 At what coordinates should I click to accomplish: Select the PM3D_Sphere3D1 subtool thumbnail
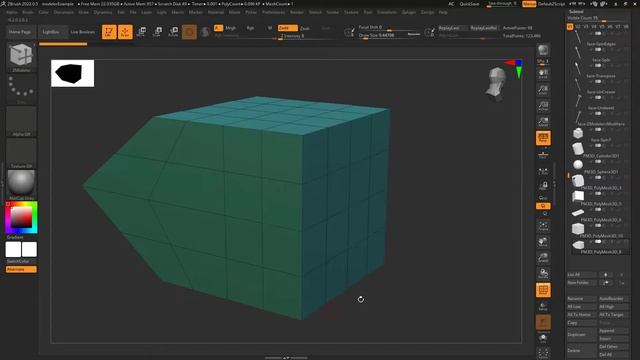tap(578, 164)
